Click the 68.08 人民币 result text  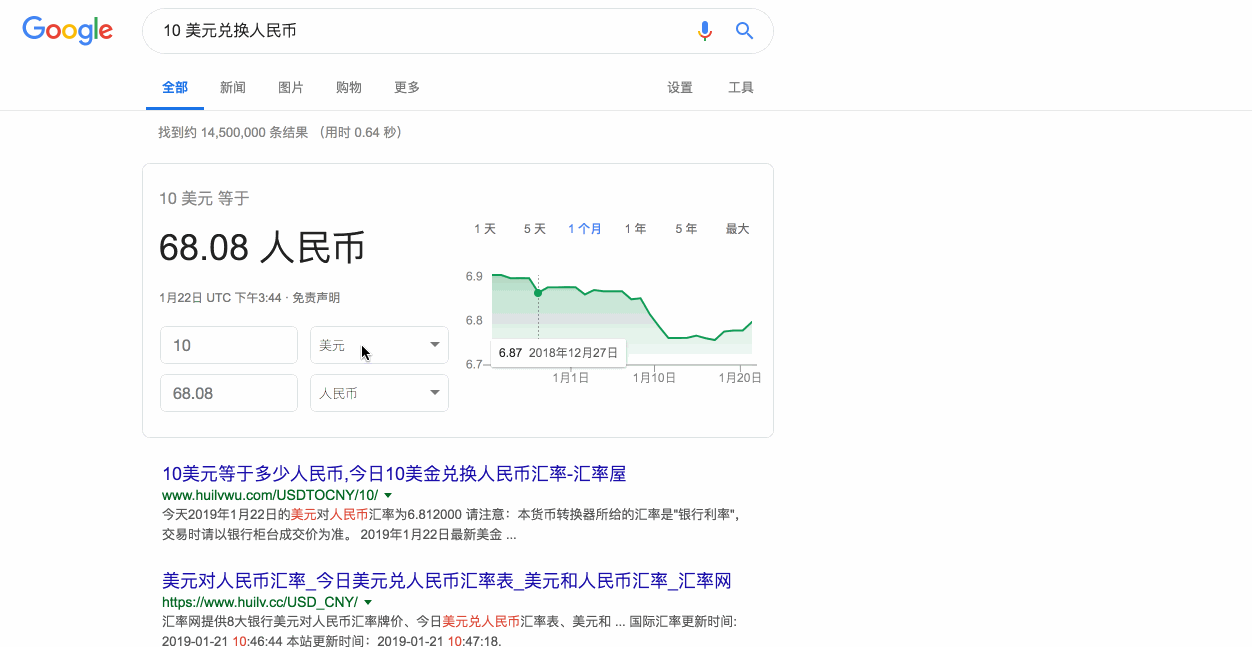click(x=262, y=247)
